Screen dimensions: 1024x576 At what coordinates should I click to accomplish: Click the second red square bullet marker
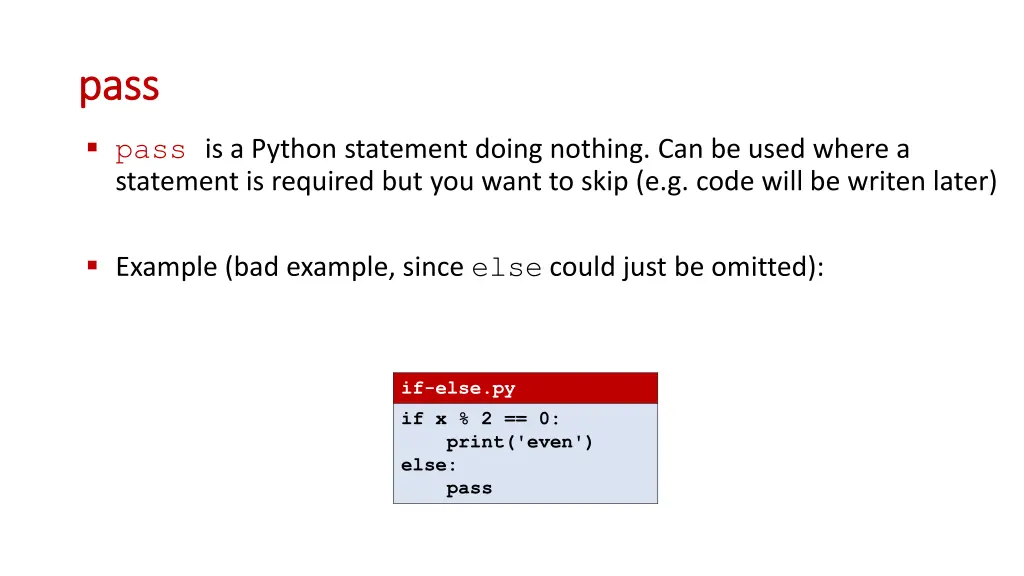[x=92, y=265]
